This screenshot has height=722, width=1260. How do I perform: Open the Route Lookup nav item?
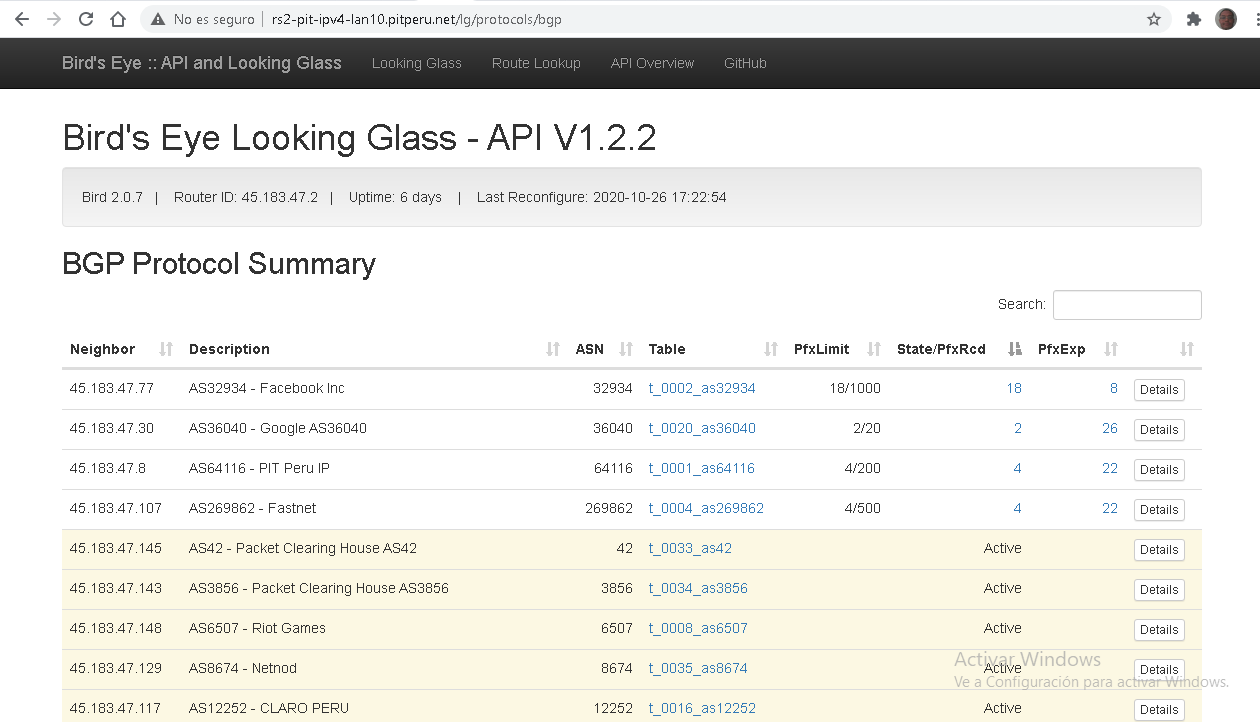coord(536,63)
